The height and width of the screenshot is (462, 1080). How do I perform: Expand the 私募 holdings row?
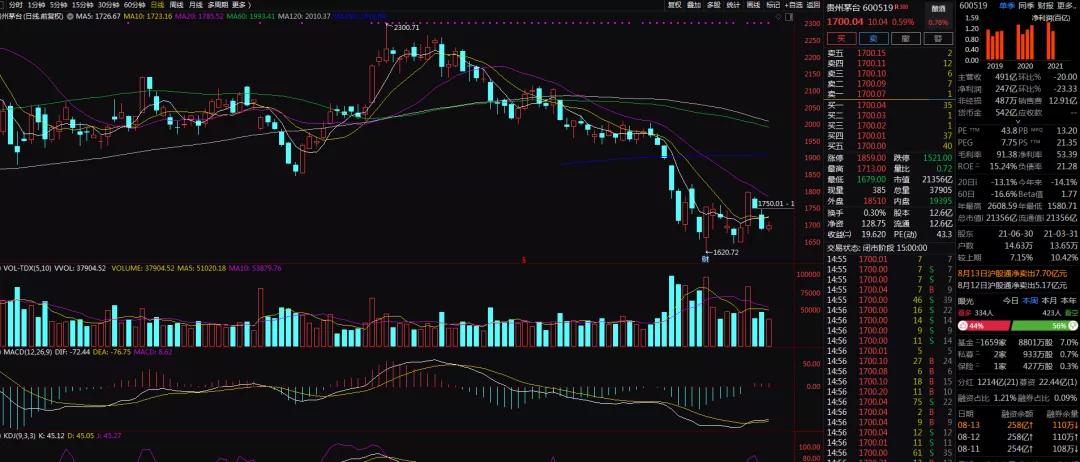tap(1018, 354)
